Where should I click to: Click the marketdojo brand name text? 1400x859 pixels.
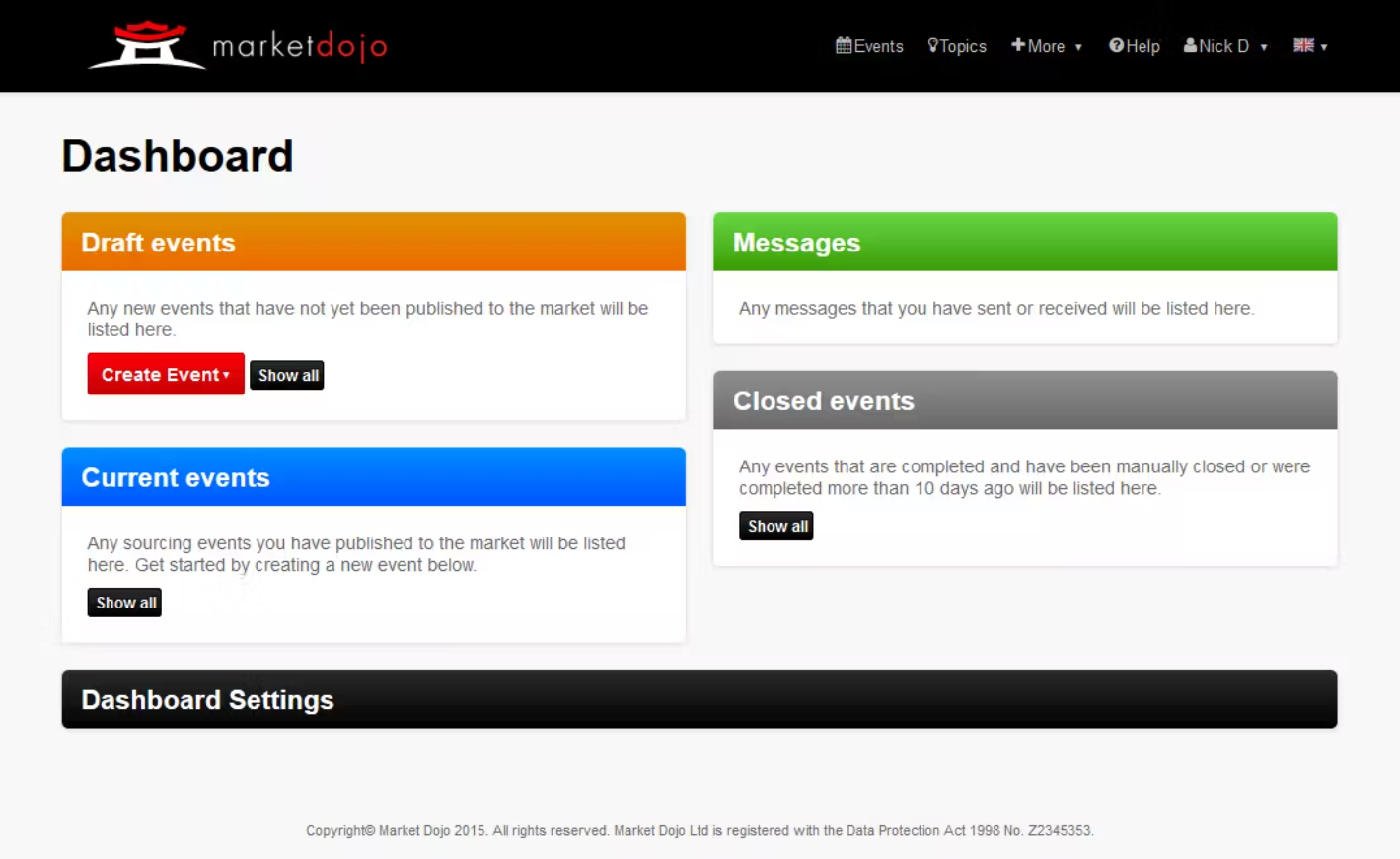(300, 46)
